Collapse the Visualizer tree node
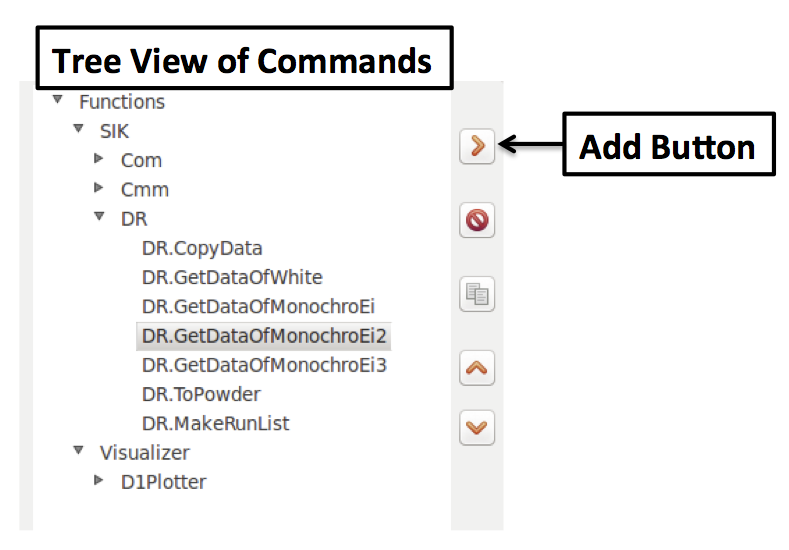 (79, 452)
